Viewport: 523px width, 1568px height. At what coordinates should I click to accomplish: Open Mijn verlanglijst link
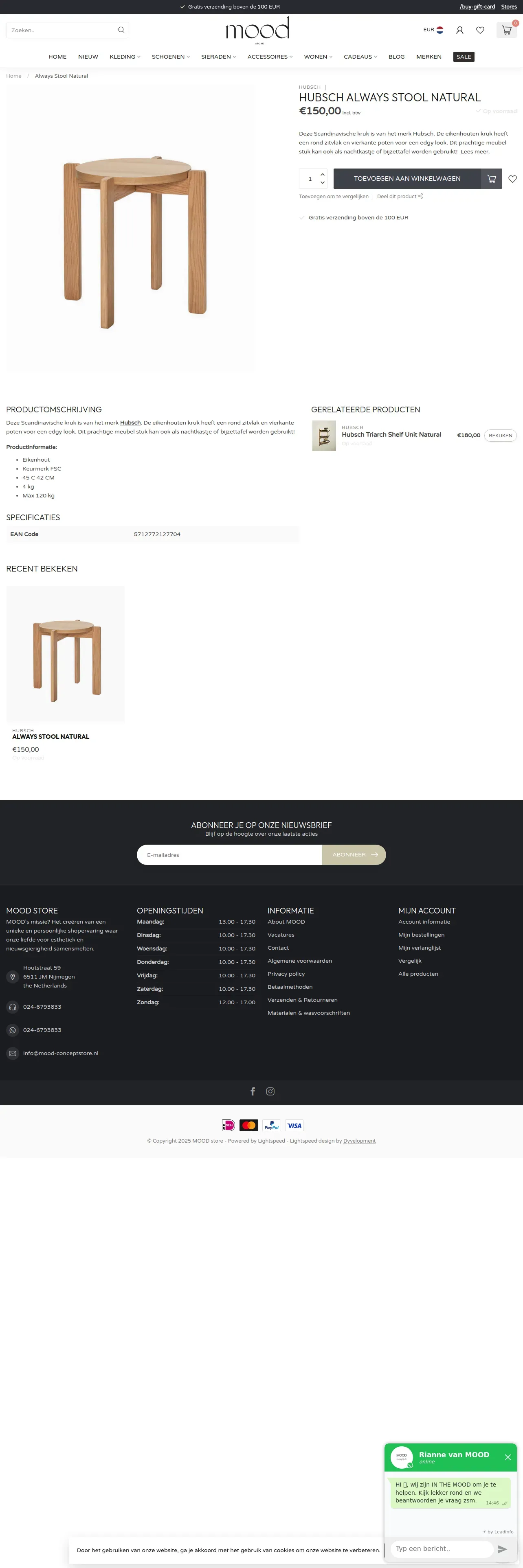tap(420, 948)
